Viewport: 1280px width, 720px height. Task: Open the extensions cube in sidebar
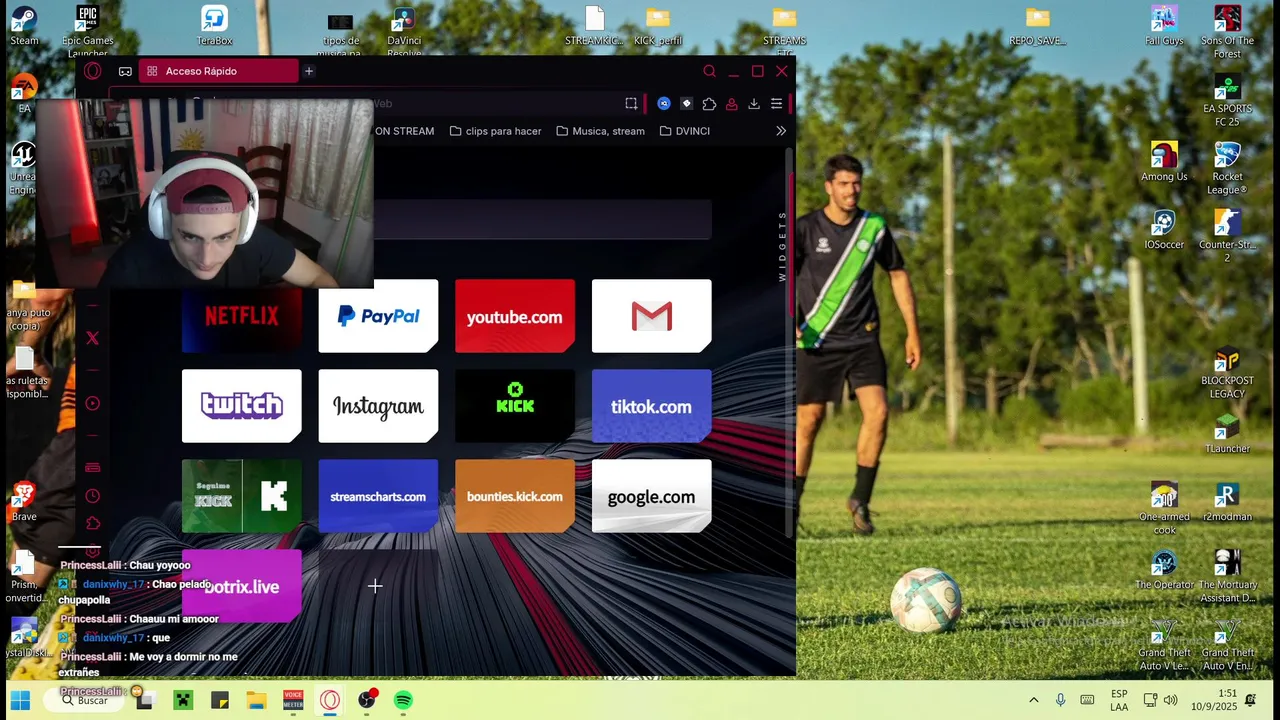pos(92,523)
